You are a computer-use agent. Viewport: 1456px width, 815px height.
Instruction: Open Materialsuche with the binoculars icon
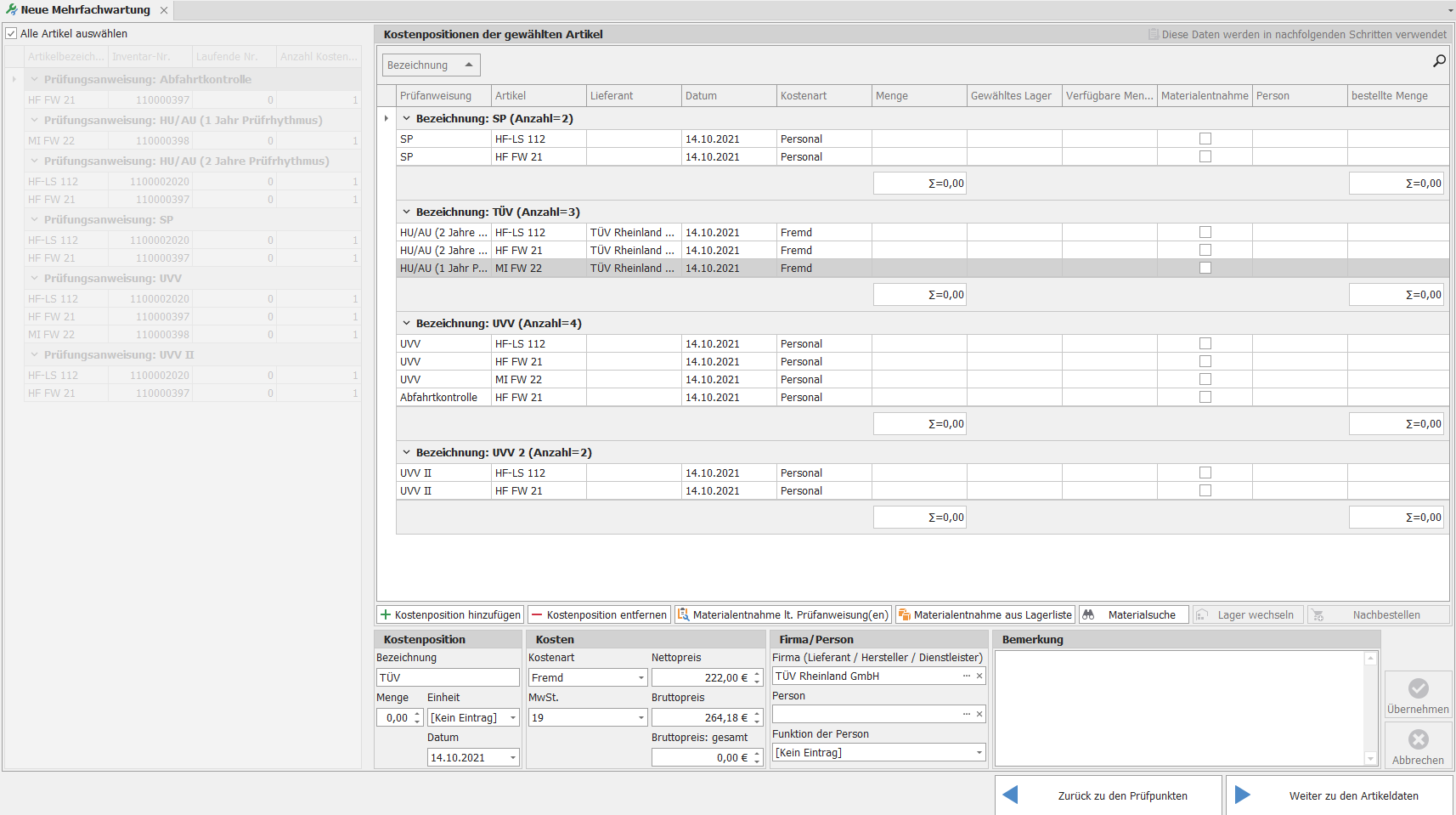(x=1089, y=614)
